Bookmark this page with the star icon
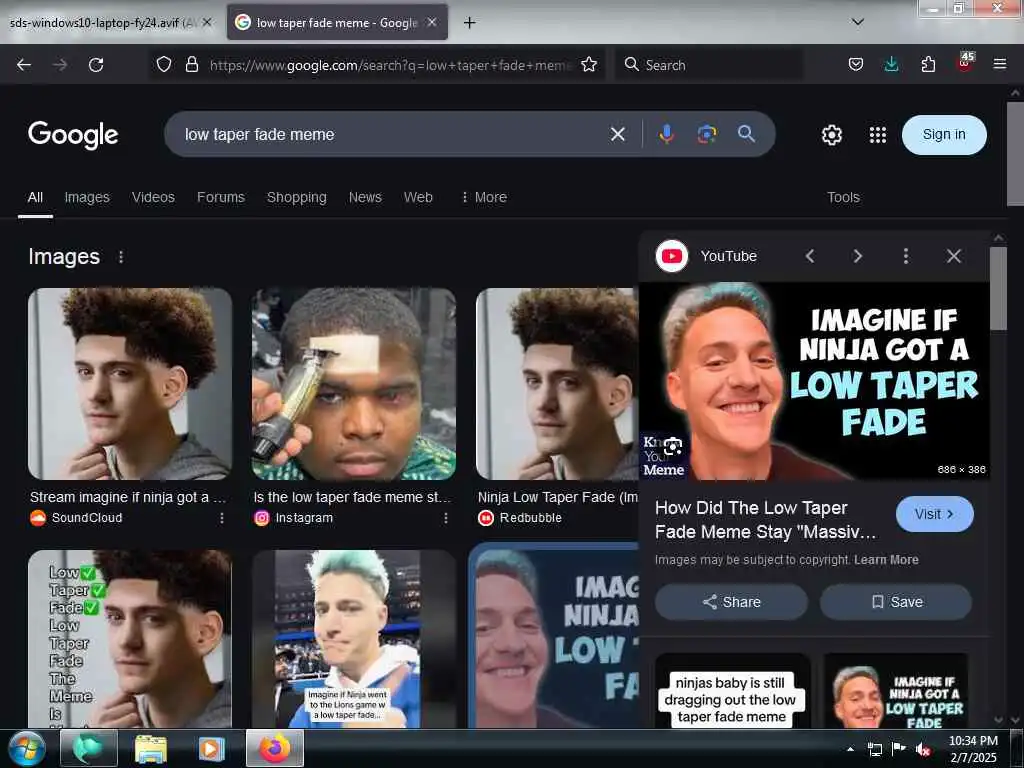Image resolution: width=1024 pixels, height=768 pixels. point(589,64)
